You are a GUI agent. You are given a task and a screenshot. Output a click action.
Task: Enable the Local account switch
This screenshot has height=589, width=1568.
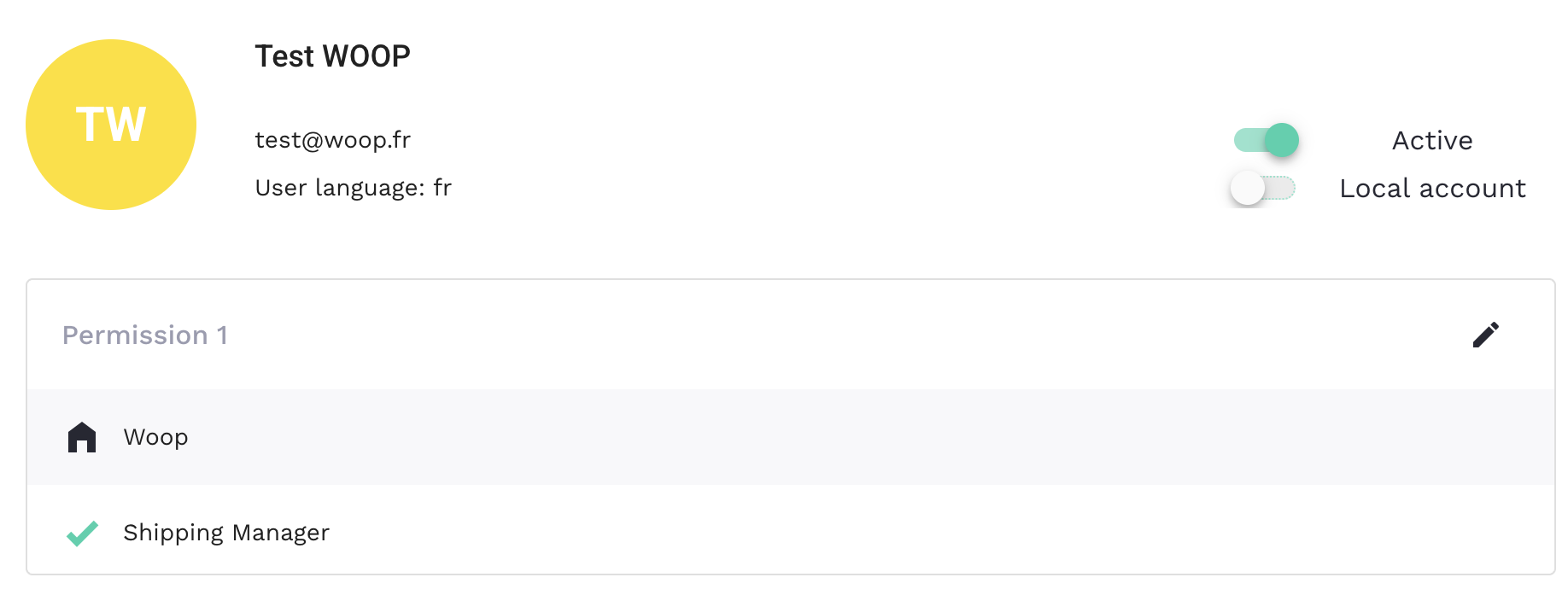(x=1263, y=188)
